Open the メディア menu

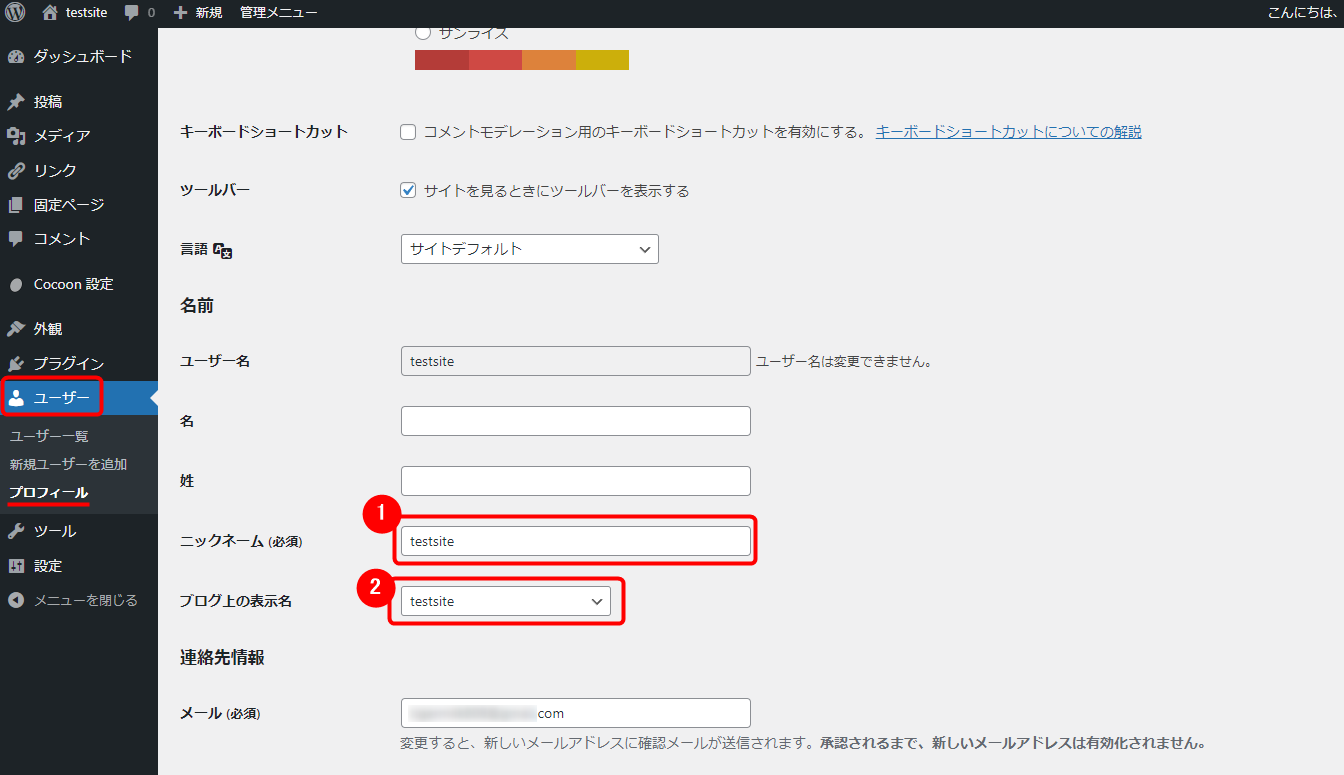79,136
